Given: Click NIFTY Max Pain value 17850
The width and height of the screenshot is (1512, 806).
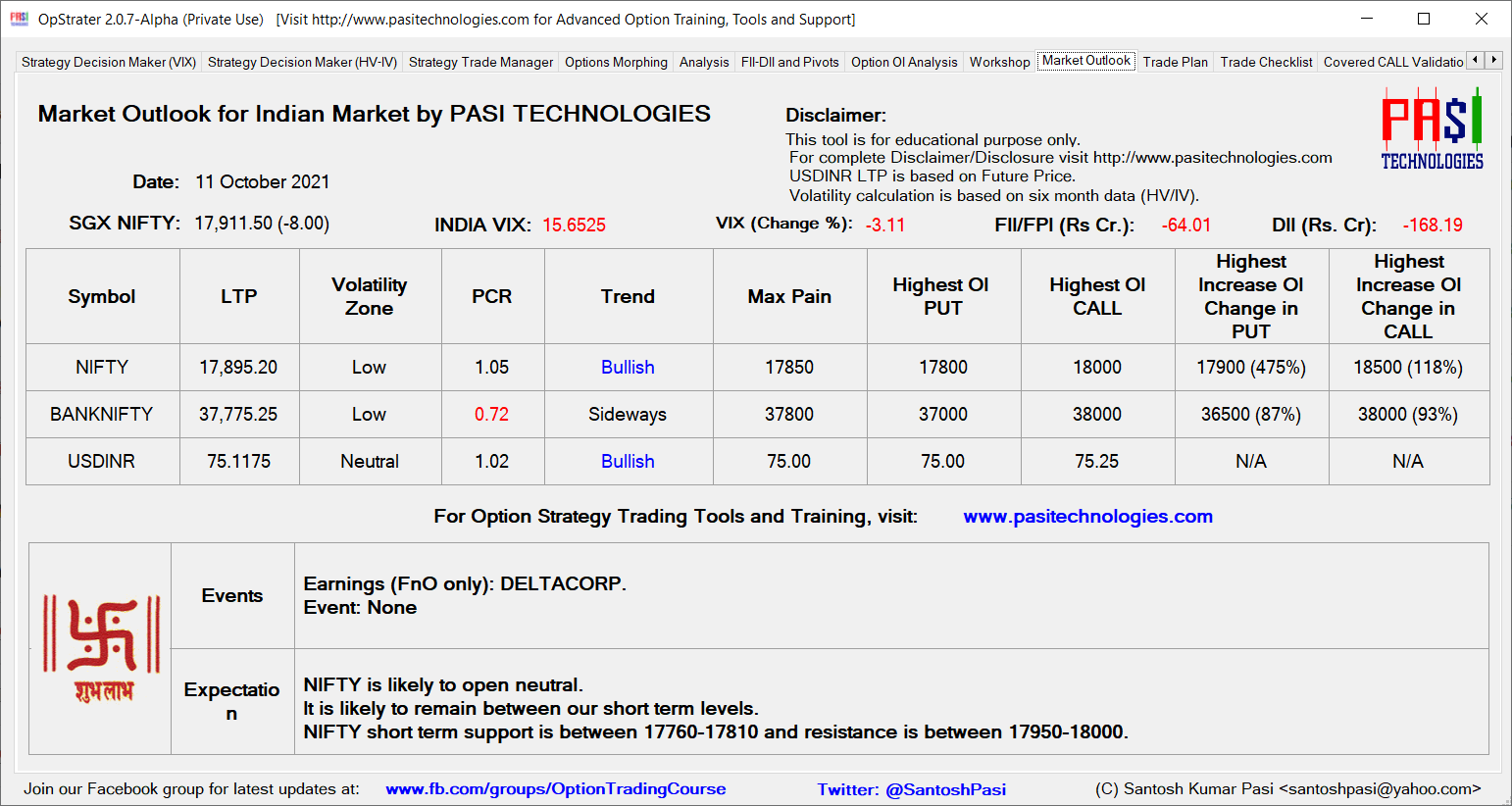Looking at the screenshot, I should 789,367.
